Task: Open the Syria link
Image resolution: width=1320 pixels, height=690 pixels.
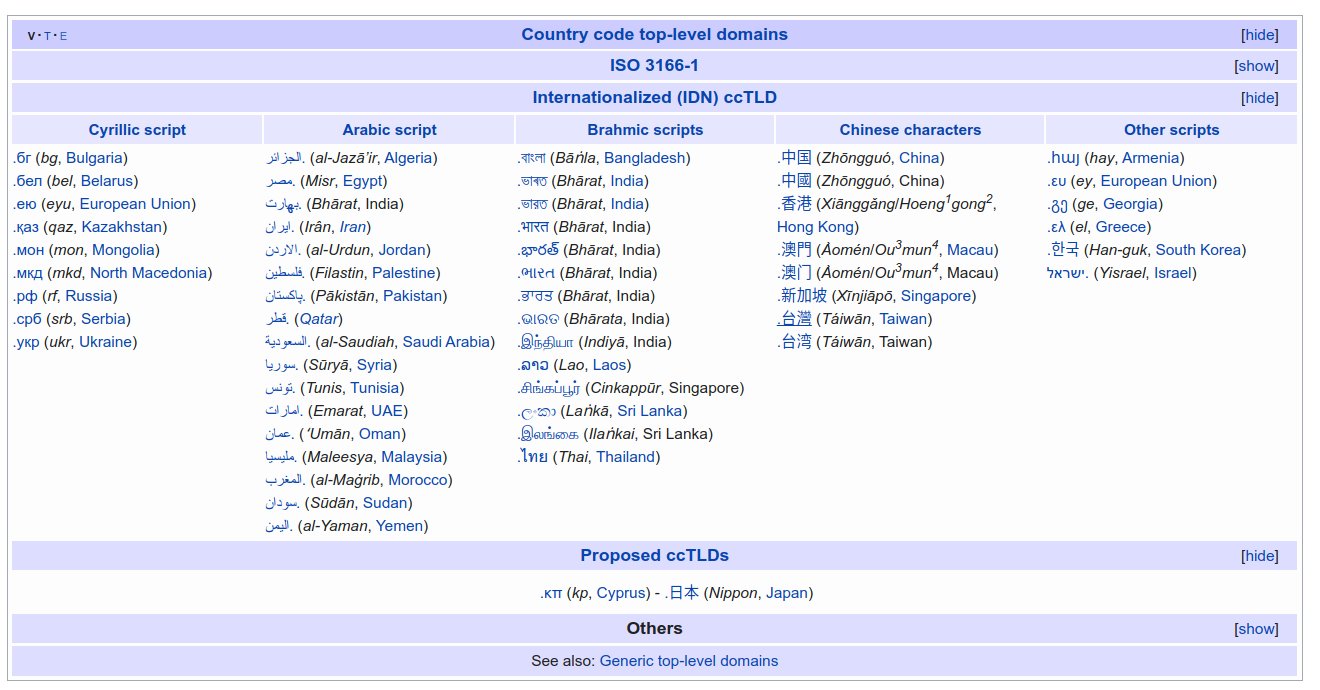Action: click(374, 365)
